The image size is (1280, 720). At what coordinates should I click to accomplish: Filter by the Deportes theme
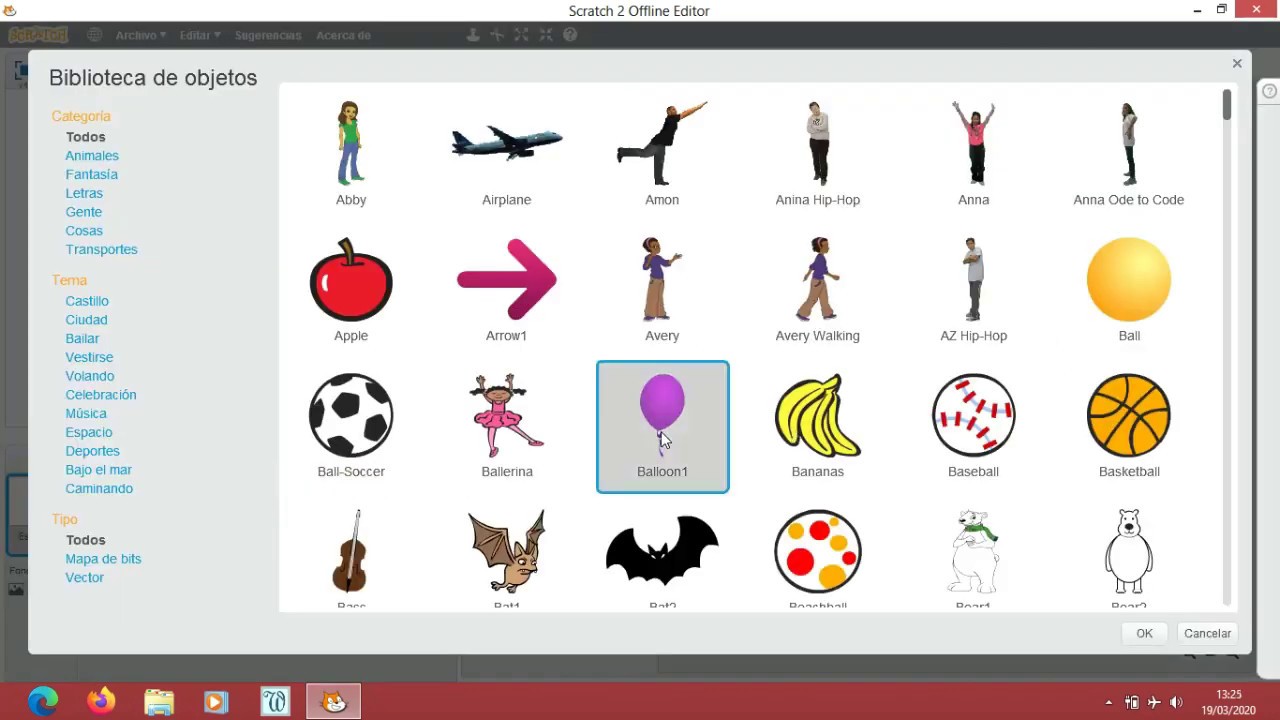click(x=93, y=451)
